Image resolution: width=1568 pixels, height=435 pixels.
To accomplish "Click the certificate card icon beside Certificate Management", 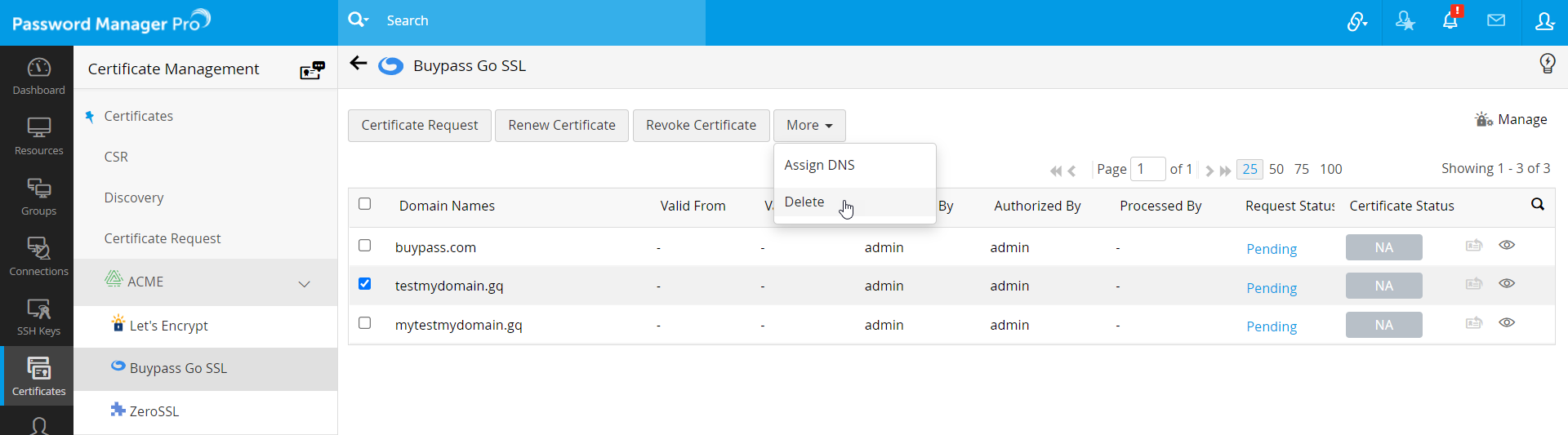I will point(312,70).
